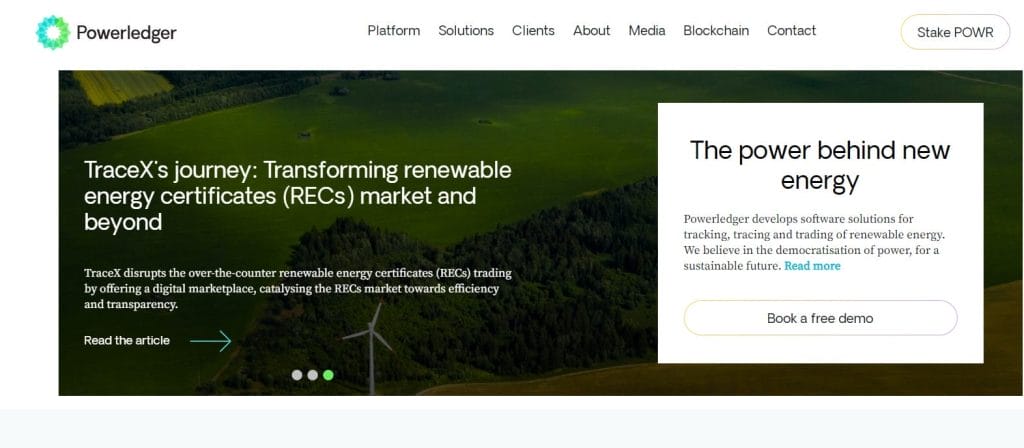Select the third green carousel dot
This screenshot has width=1024, height=448.
coord(328,375)
